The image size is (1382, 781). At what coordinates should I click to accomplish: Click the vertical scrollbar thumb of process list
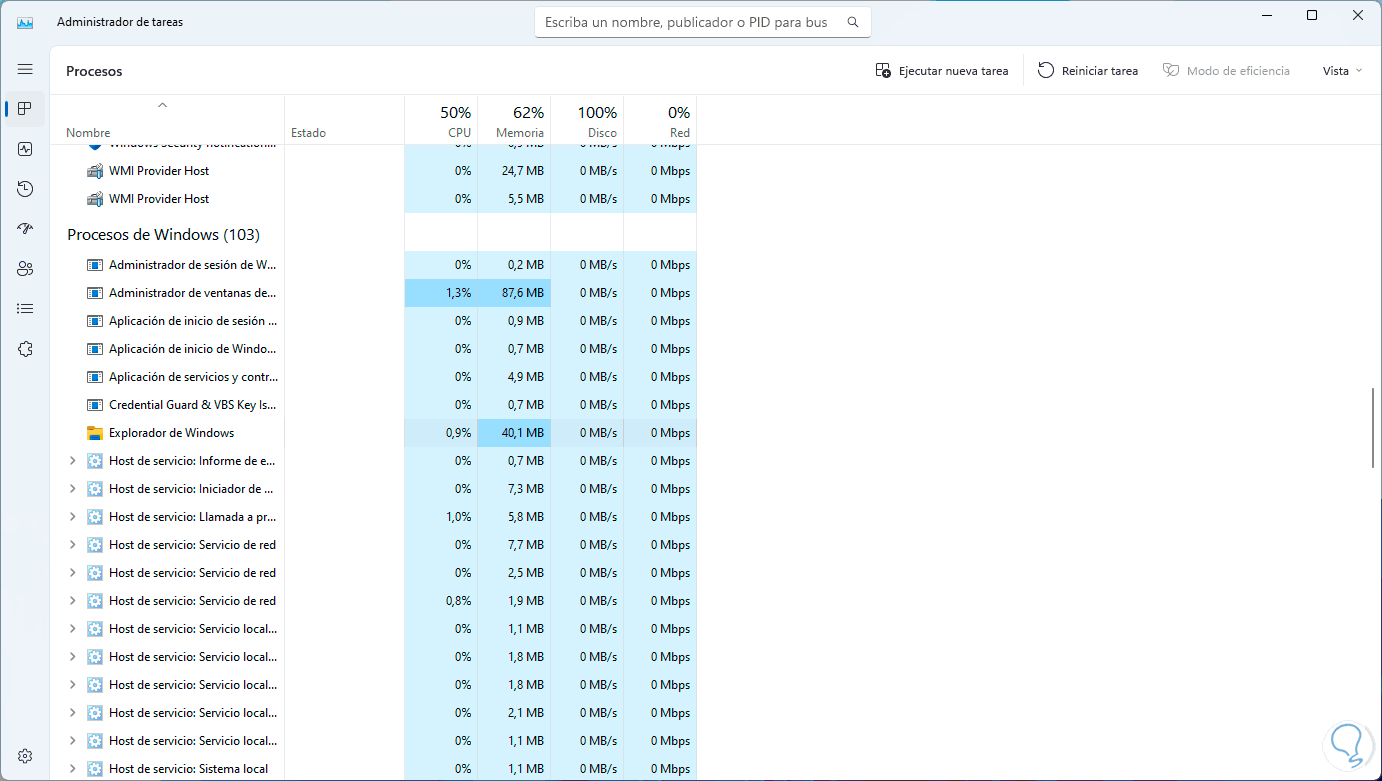pyautogui.click(x=1375, y=427)
